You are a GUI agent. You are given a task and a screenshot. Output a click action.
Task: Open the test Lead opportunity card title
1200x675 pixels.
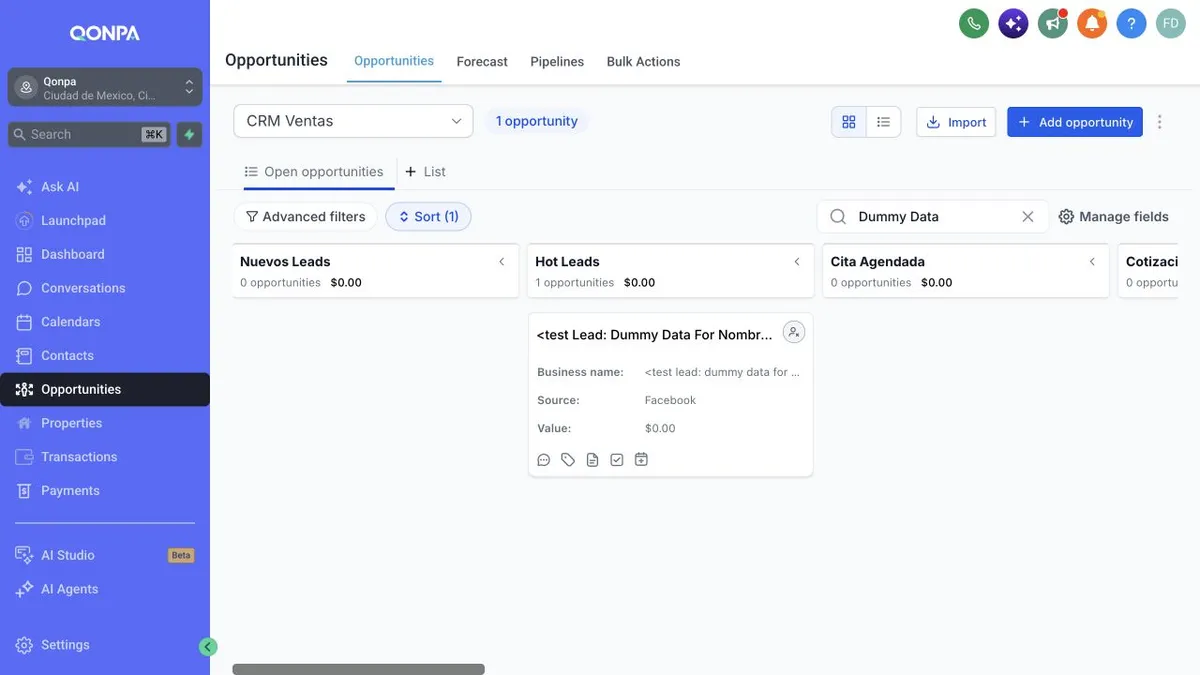tap(654, 335)
